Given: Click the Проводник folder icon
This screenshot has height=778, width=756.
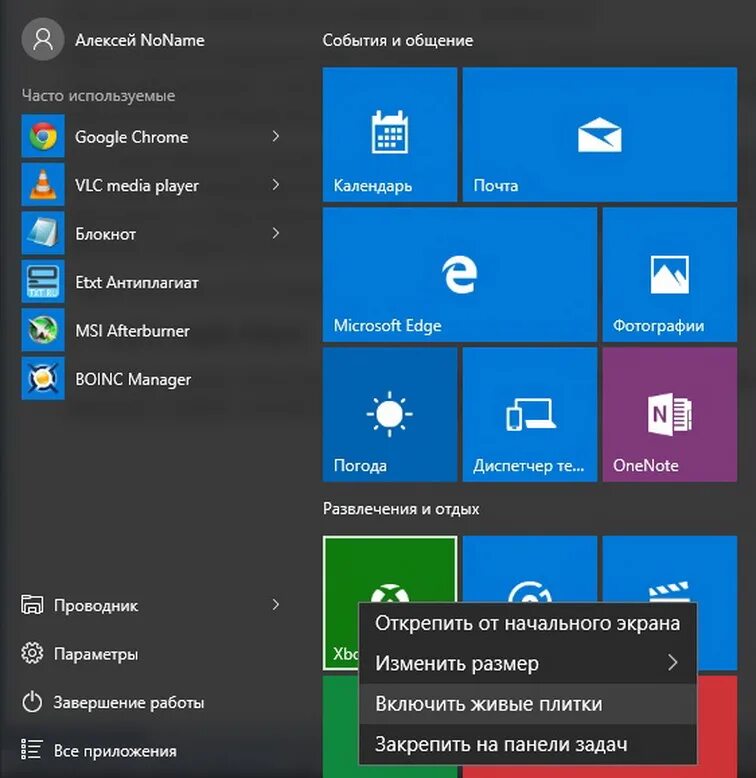Looking at the screenshot, I should click(x=32, y=605).
